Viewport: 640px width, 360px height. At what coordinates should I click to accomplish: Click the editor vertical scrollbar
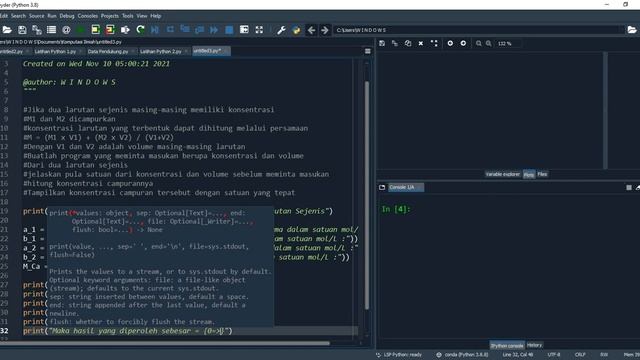click(x=367, y=195)
